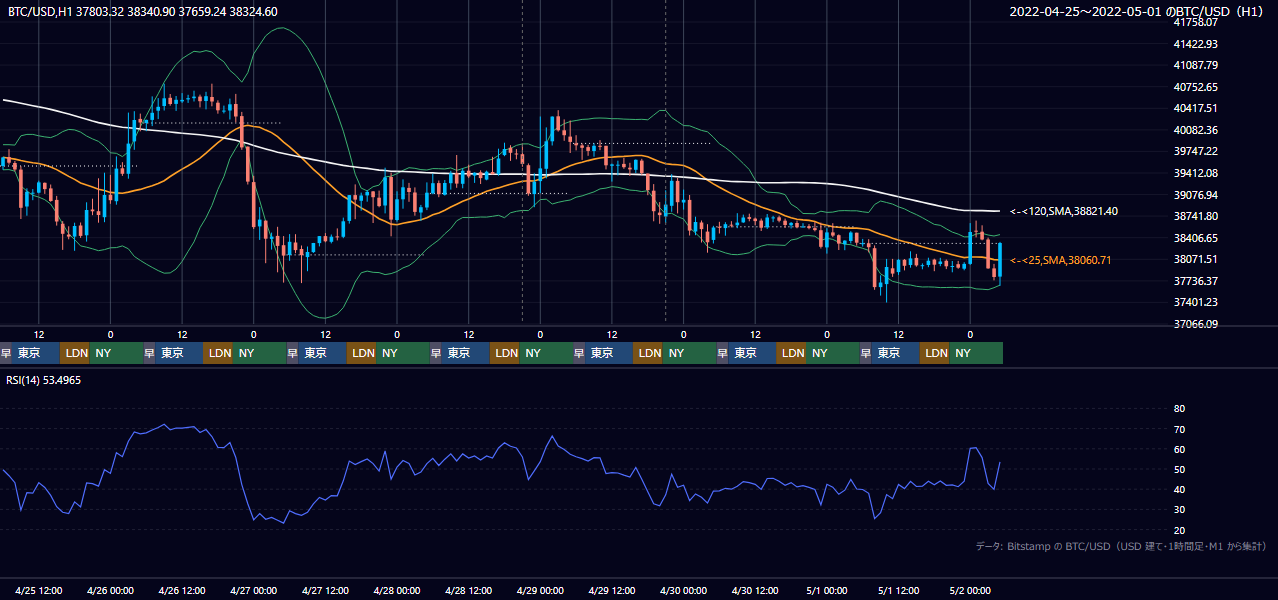
Task: Click the RSI axis value 50
Action: tap(1179, 469)
